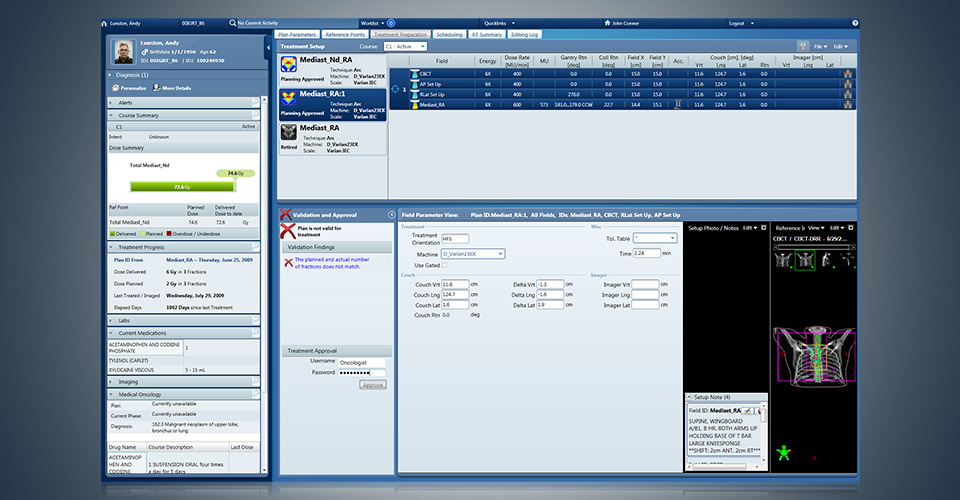Click the image icon at end of CBCT row

(x=847, y=74)
